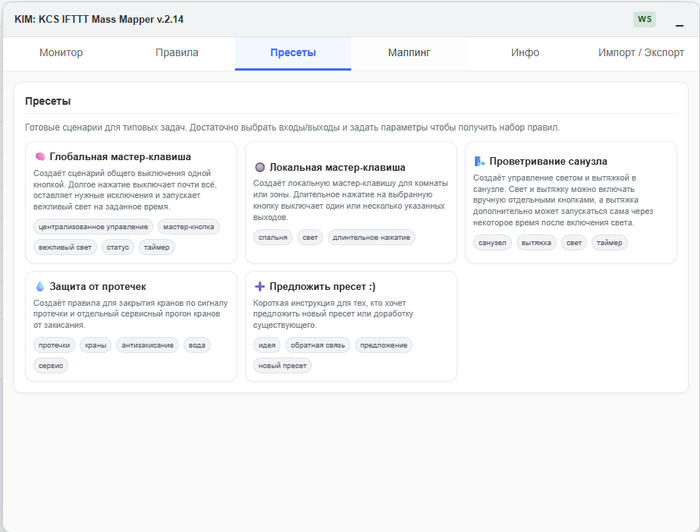Click the brain icon of Глобальная мастер-клавиша
The width and height of the screenshot is (700, 532).
pos(40,157)
